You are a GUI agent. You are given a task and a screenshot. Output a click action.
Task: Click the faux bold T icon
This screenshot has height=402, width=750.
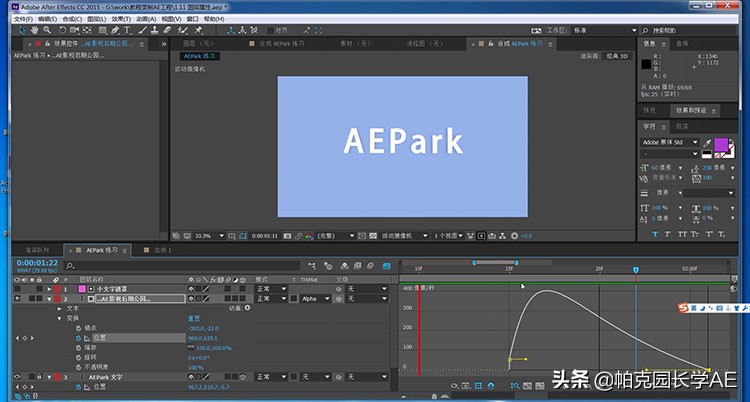(x=655, y=234)
